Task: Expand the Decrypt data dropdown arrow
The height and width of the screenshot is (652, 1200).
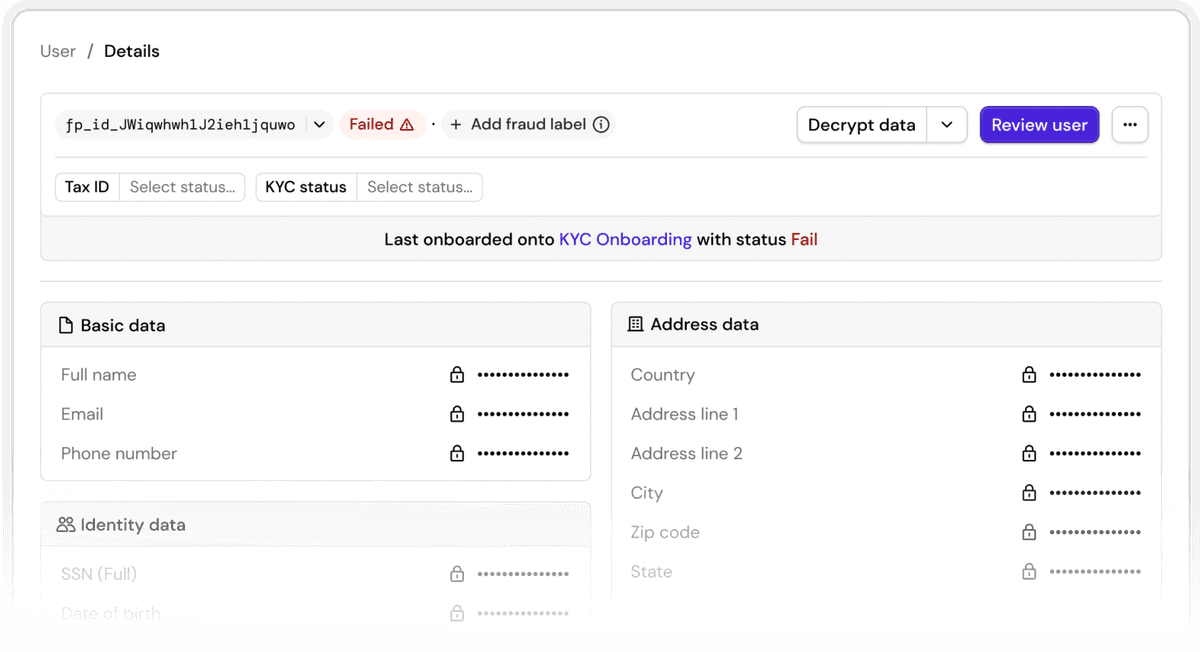Action: point(947,125)
